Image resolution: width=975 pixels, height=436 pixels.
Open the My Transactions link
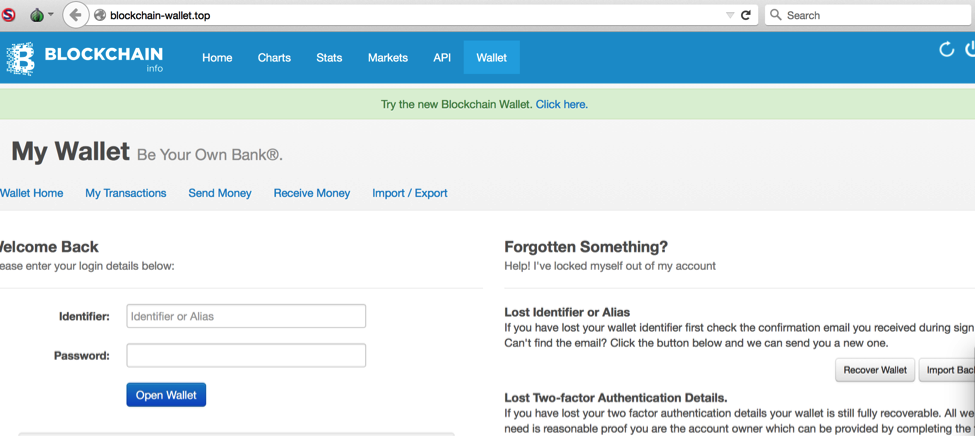(126, 193)
